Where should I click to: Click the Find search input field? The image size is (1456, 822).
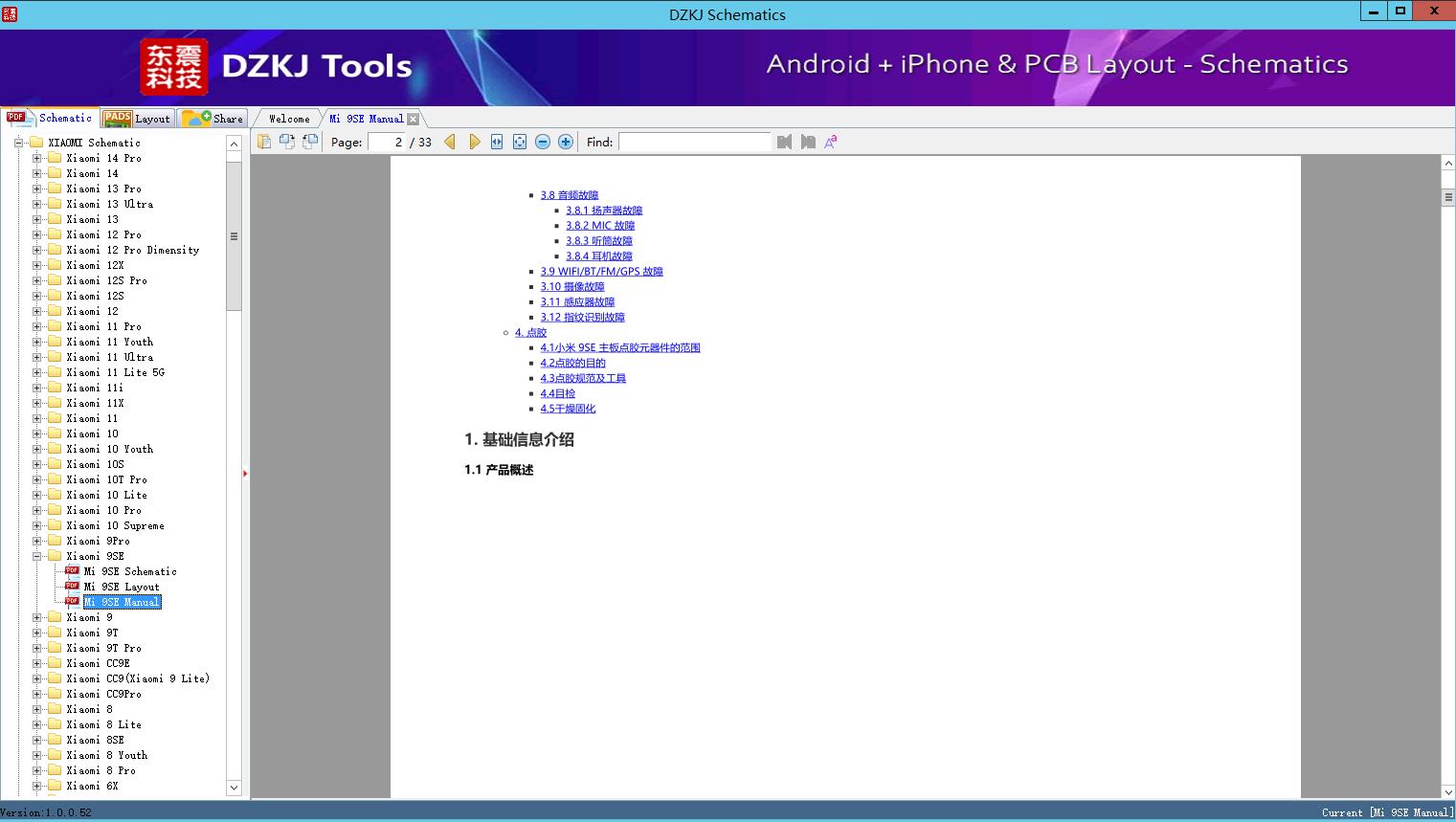[694, 142]
